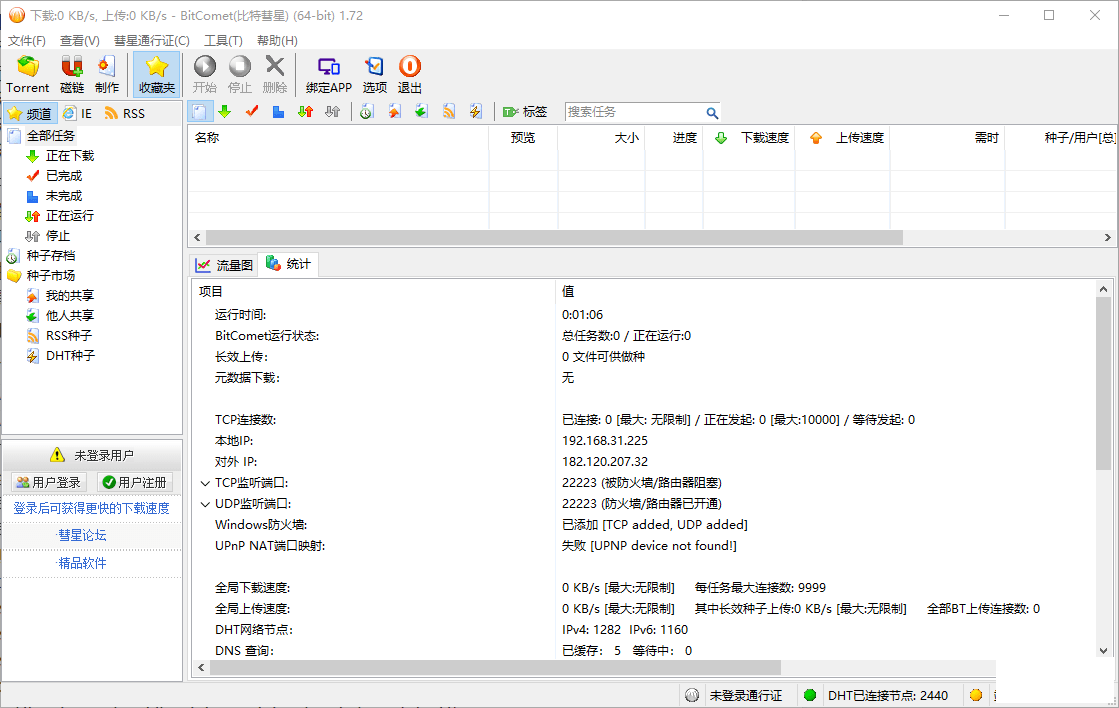The height and width of the screenshot is (708, 1119).
Task: Select 正在运行 tree item
Action: coord(69,216)
